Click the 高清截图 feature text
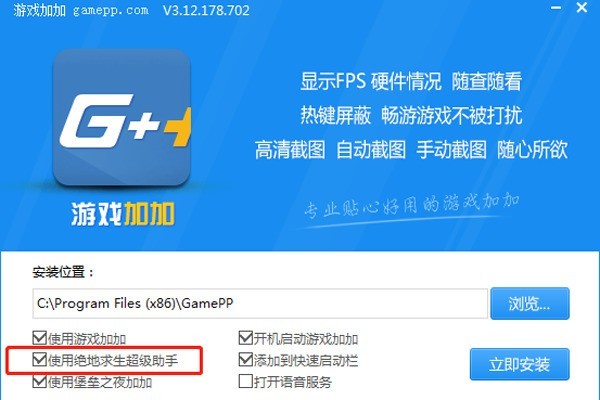This screenshot has width=600, height=400. [290, 149]
